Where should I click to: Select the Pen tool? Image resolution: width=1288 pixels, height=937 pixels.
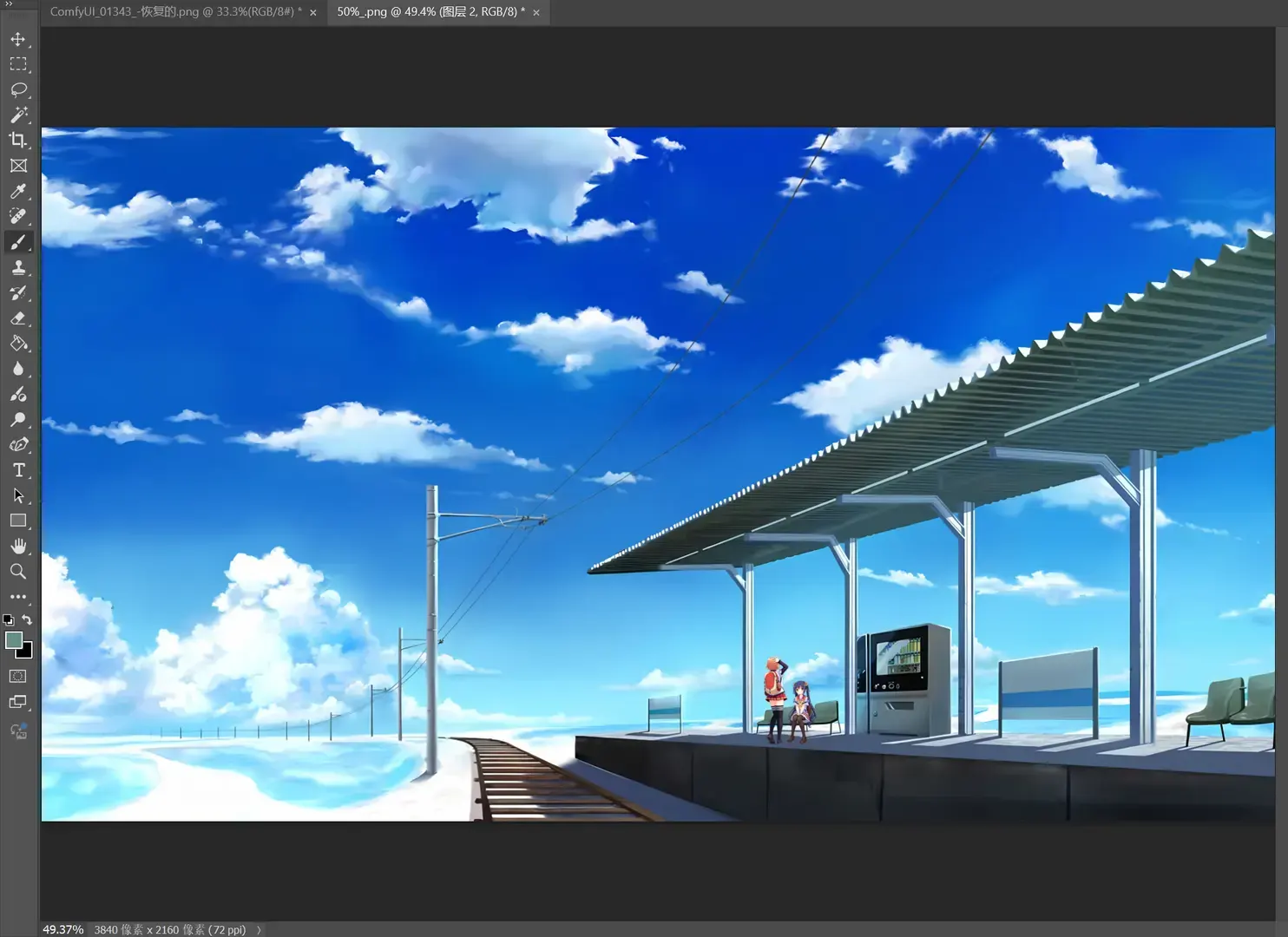coord(18,445)
